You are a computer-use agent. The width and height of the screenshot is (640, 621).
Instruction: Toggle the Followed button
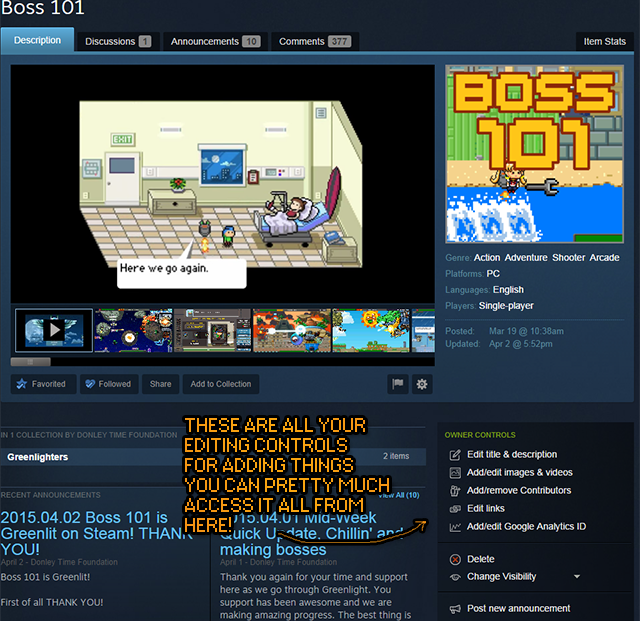109,384
